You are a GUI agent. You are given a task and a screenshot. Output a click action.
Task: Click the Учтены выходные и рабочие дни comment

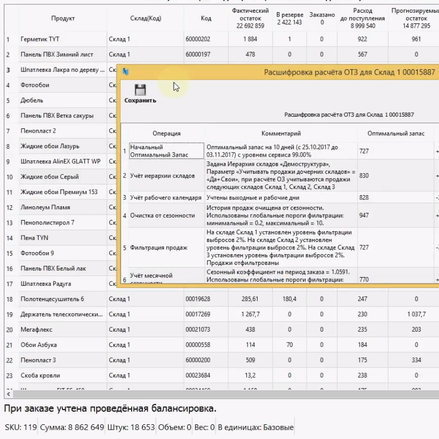tap(253, 198)
